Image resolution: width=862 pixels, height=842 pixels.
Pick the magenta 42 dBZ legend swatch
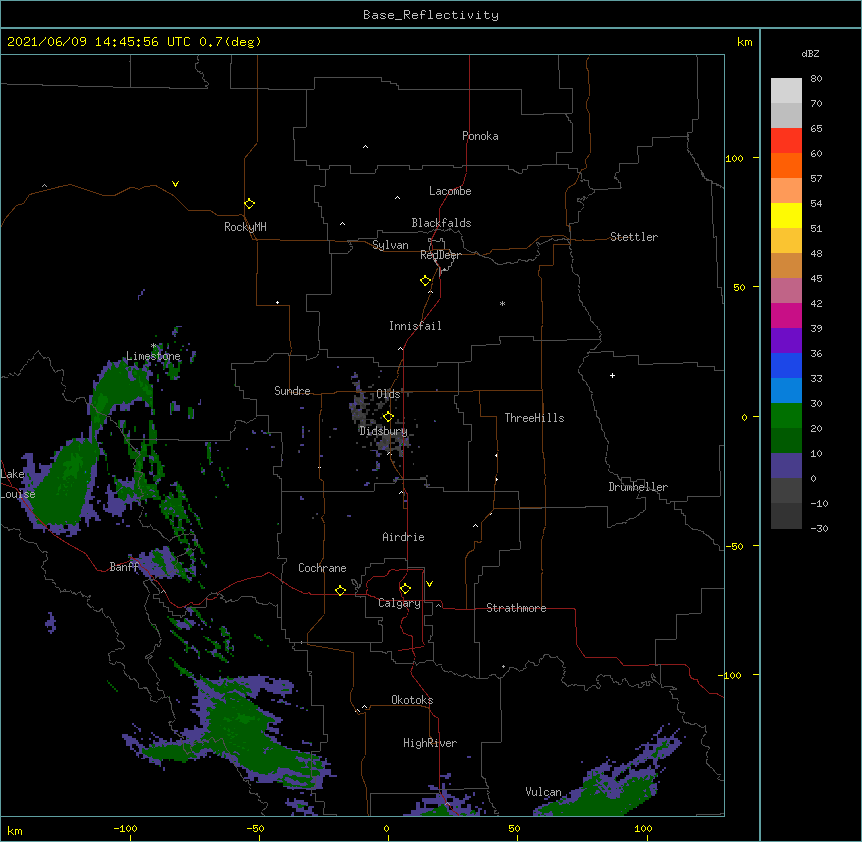[x=786, y=316]
